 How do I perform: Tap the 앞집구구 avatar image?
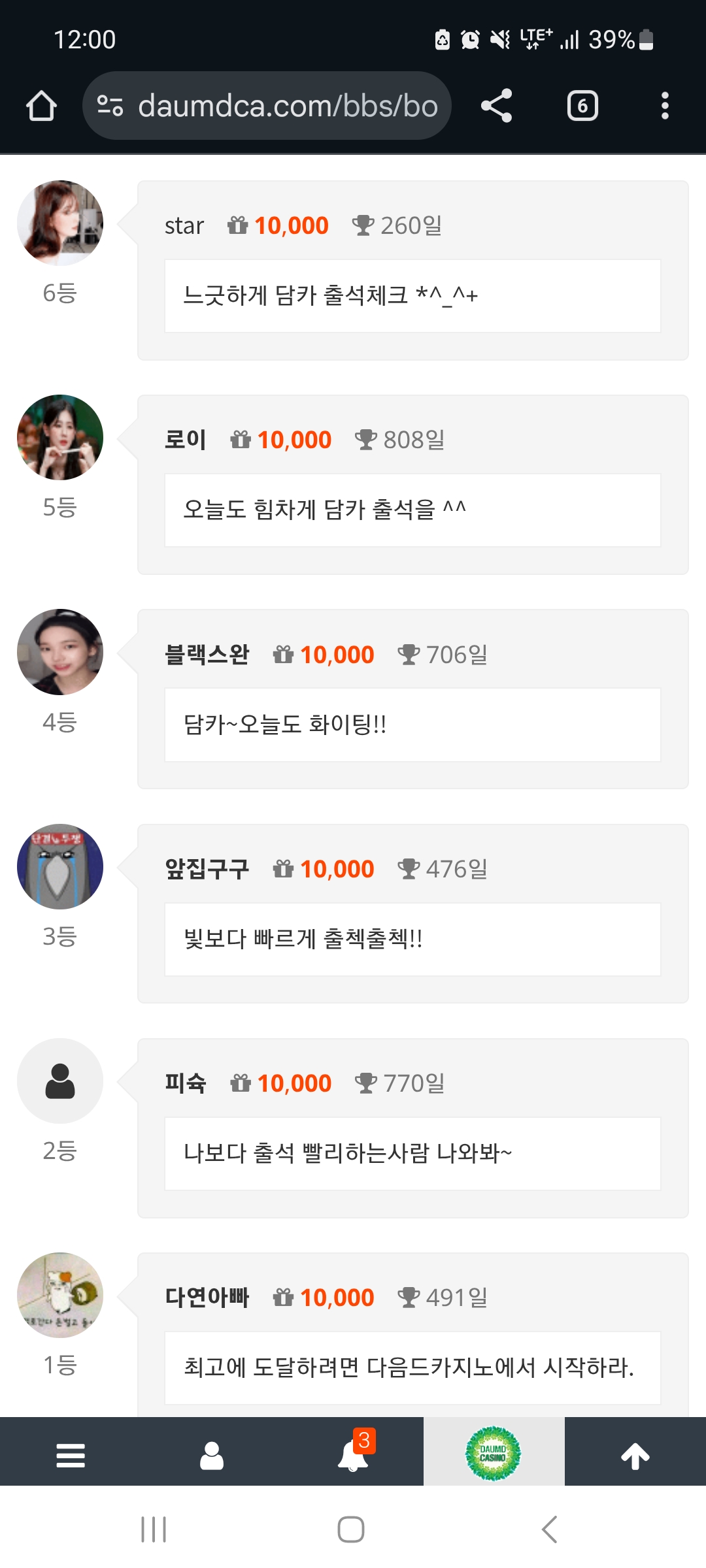pos(60,866)
